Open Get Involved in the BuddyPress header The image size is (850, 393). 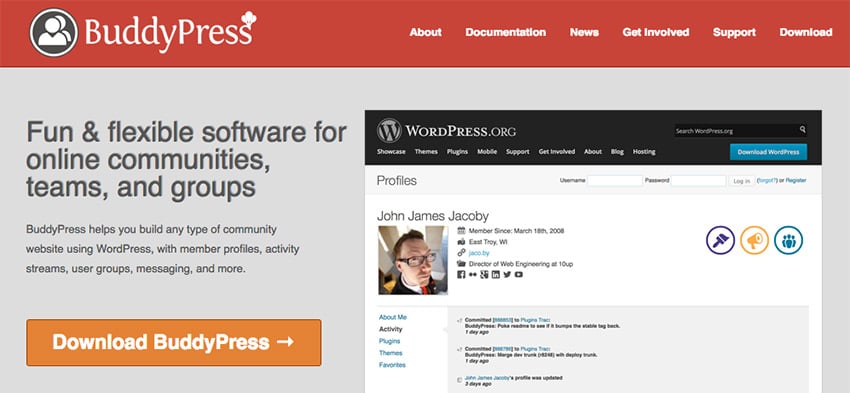click(655, 33)
